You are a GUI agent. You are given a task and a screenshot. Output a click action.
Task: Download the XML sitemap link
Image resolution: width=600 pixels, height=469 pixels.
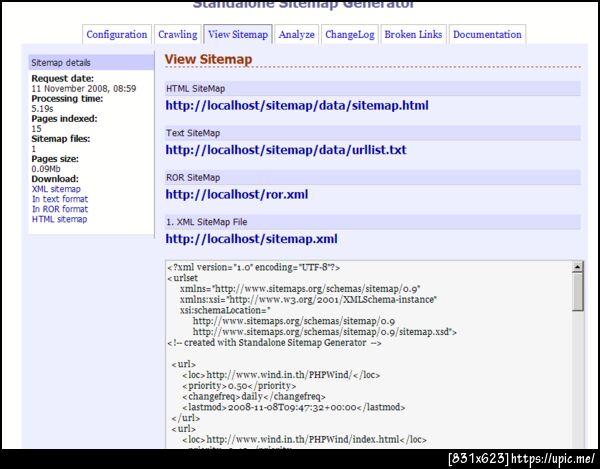coord(56,189)
